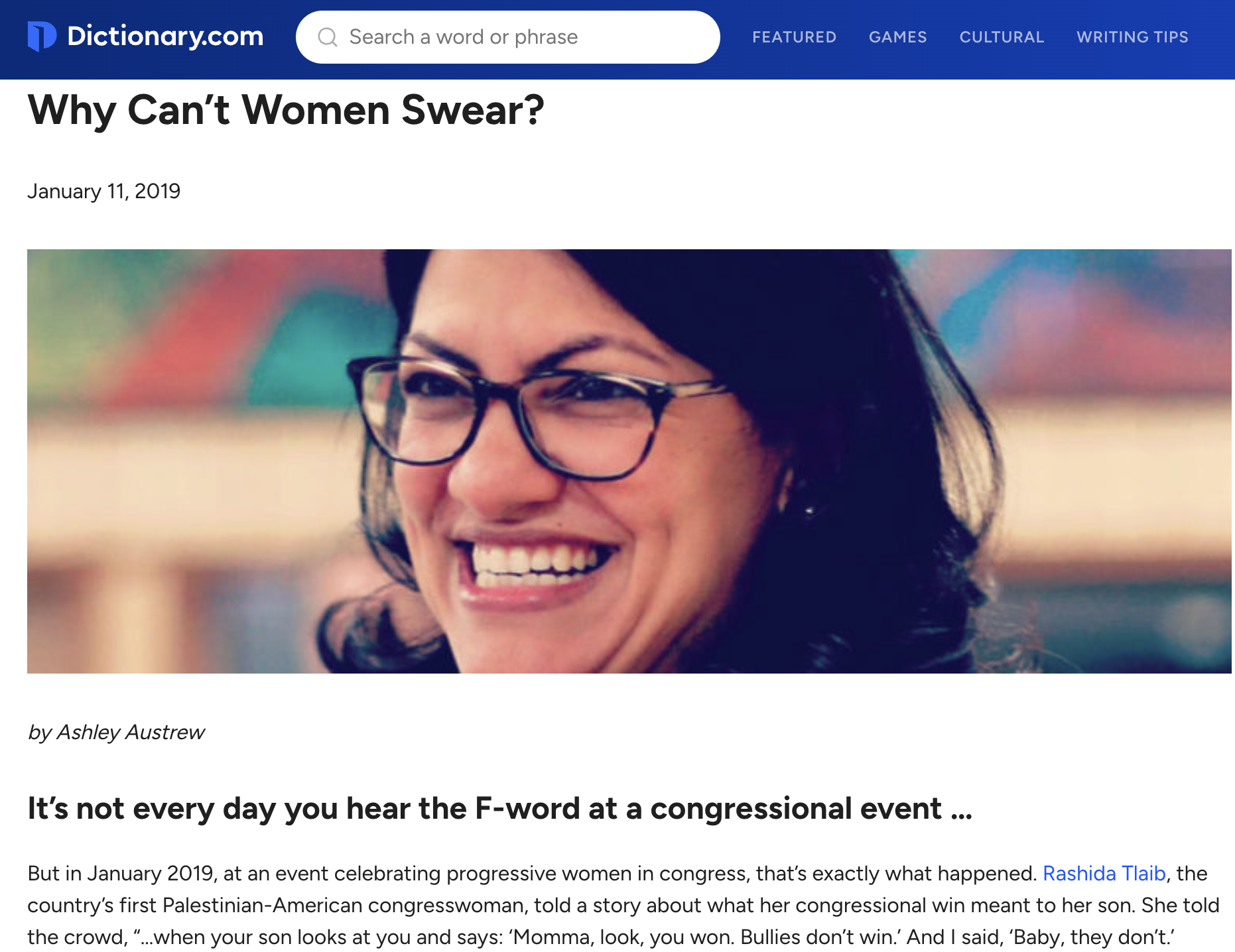Click the F-word at a congressional event subheading

pyautogui.click(x=500, y=809)
